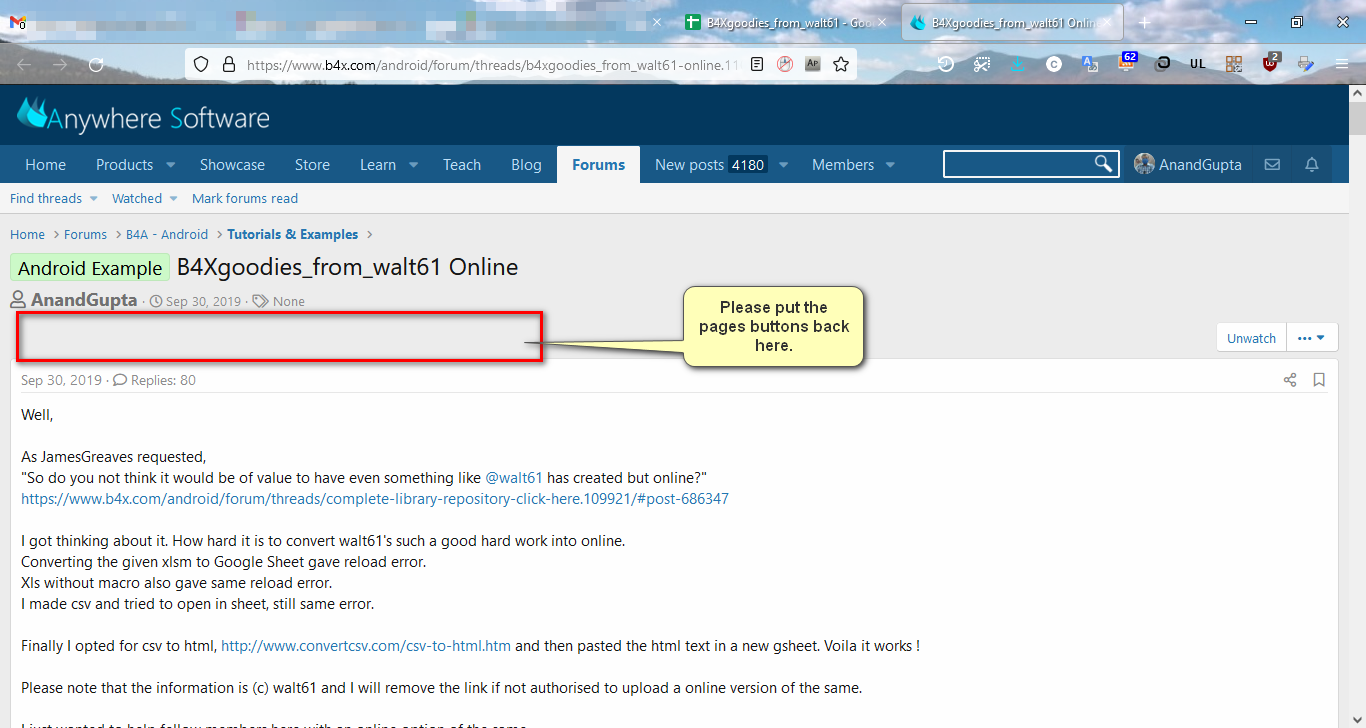The image size is (1366, 728).
Task: Open the Blog nav item
Action: 526,165
